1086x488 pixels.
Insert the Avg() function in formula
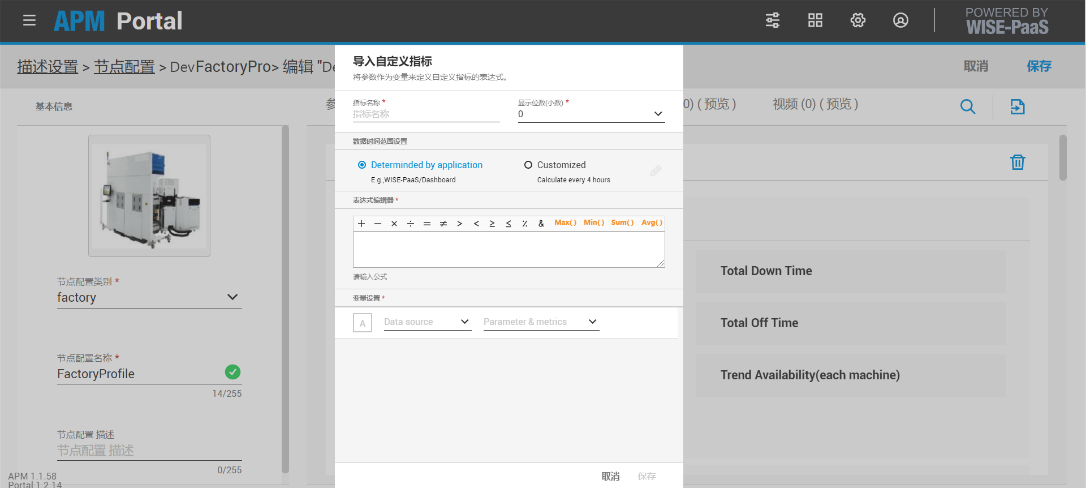(652, 222)
